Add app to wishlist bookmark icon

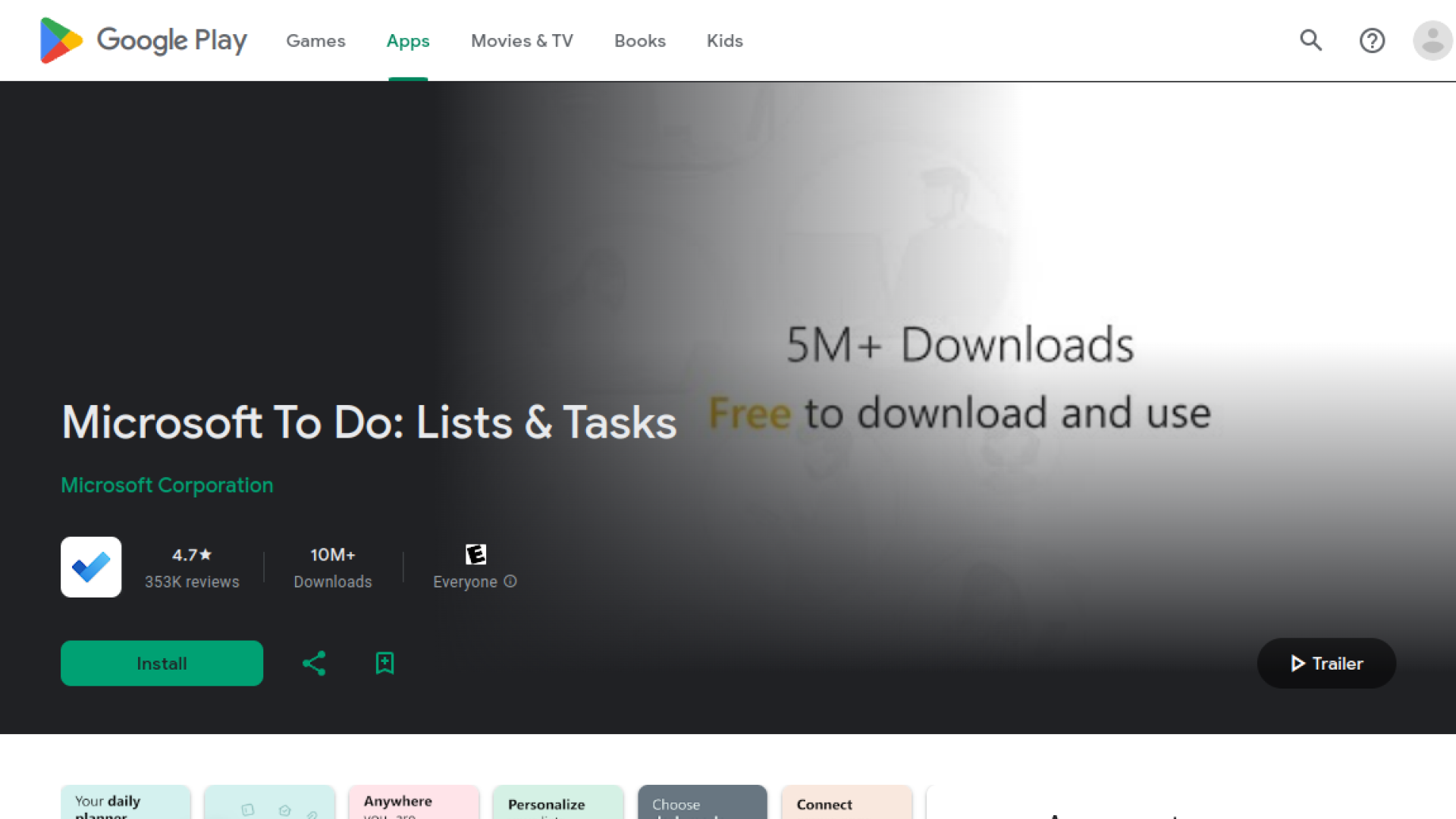click(x=384, y=664)
